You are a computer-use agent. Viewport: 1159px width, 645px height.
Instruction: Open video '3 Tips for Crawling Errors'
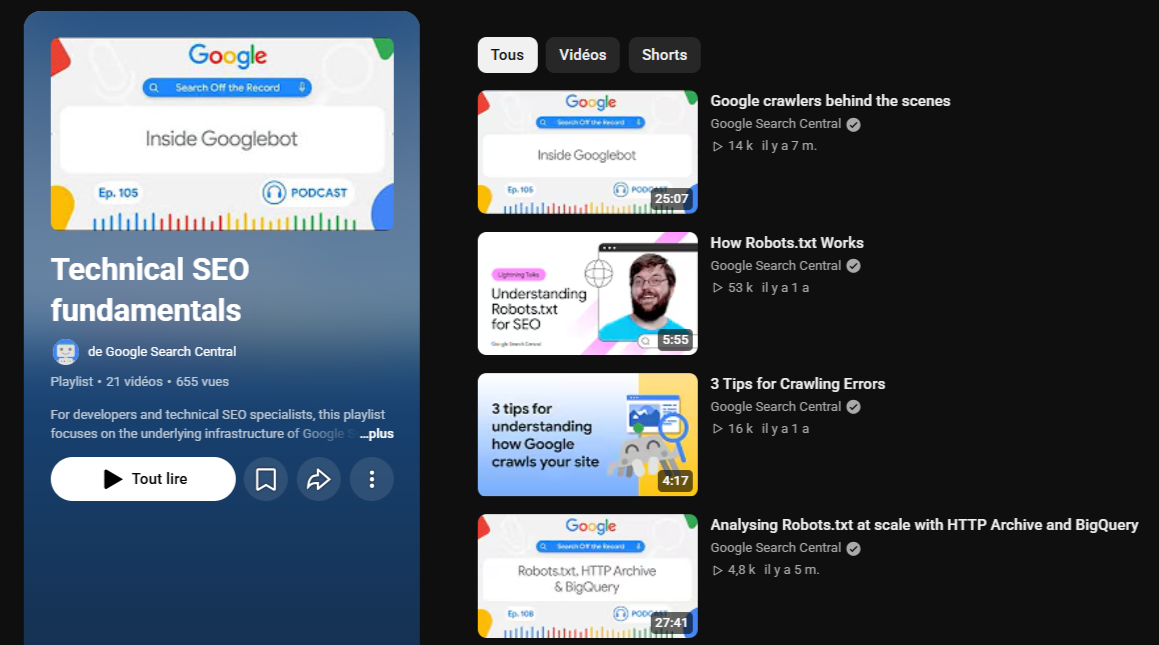click(798, 383)
